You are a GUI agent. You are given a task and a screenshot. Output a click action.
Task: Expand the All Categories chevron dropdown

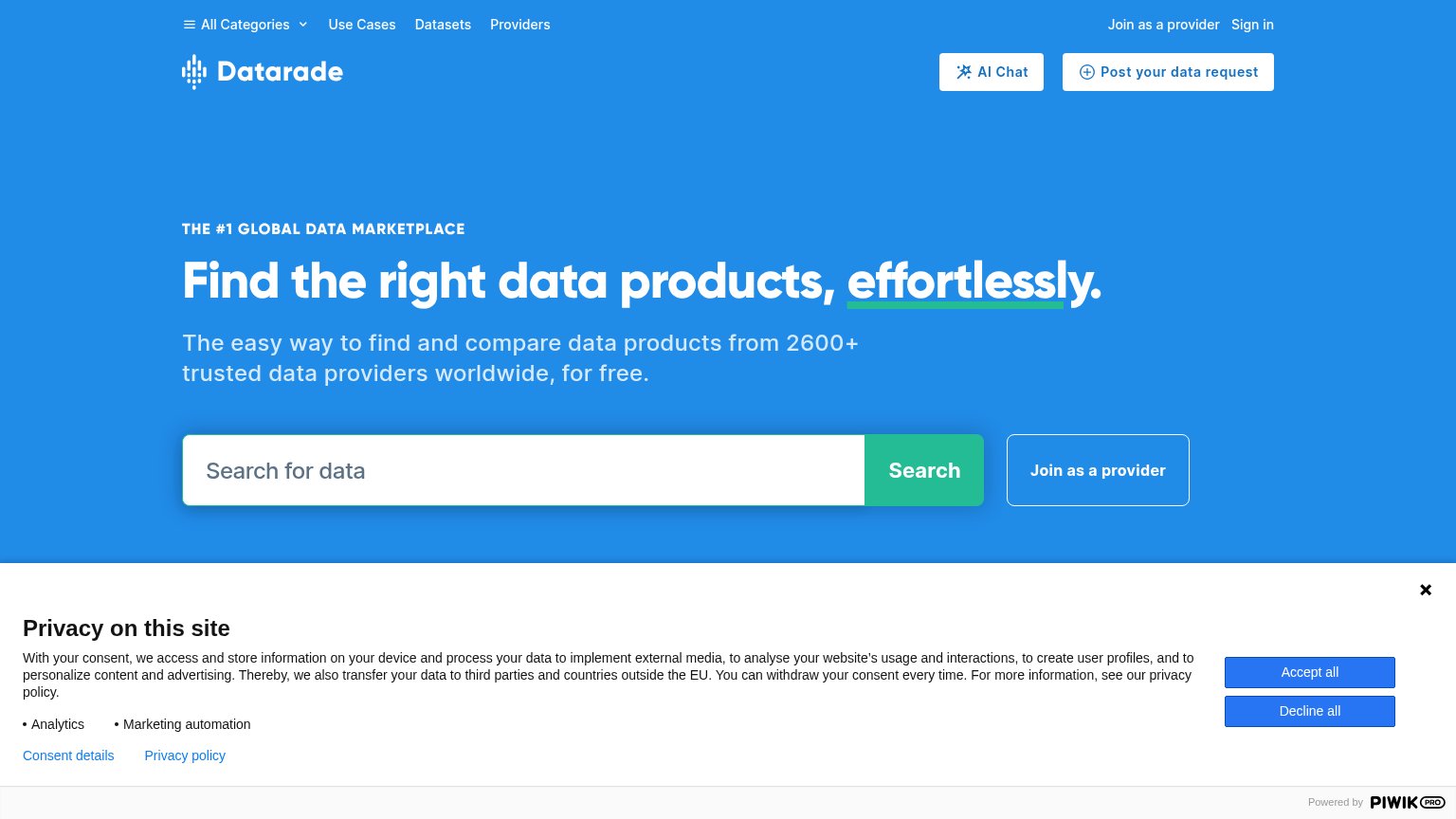(303, 25)
